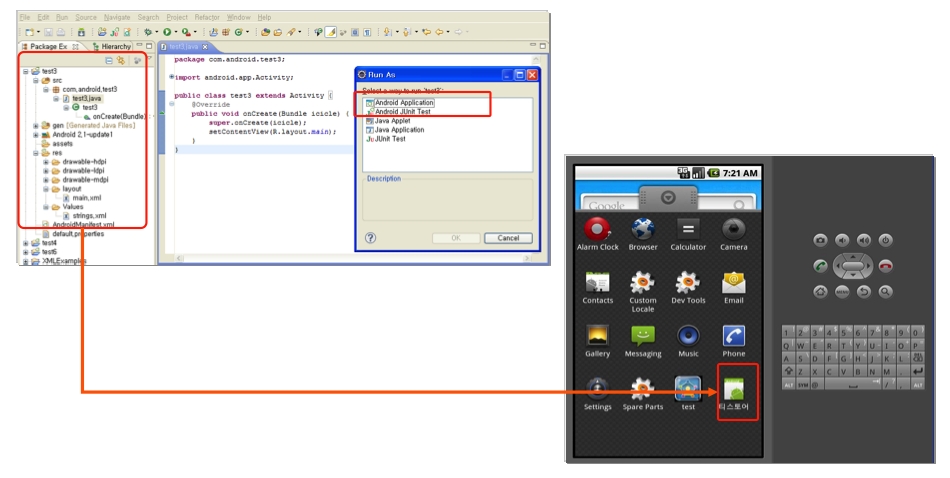Click the help icon in Run As dialog
This screenshot has width=950, height=478.
[371, 238]
